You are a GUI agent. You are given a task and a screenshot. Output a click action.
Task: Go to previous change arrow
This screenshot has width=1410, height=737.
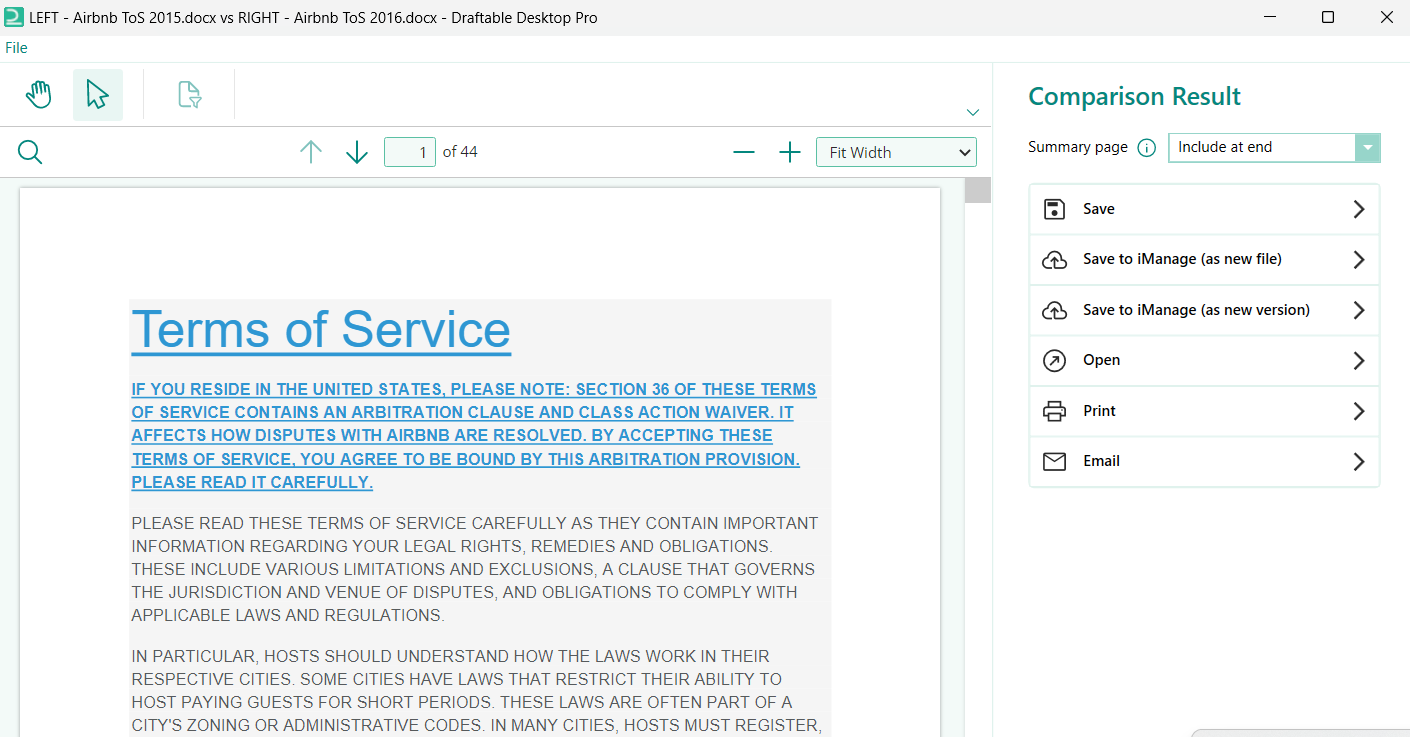coord(311,152)
